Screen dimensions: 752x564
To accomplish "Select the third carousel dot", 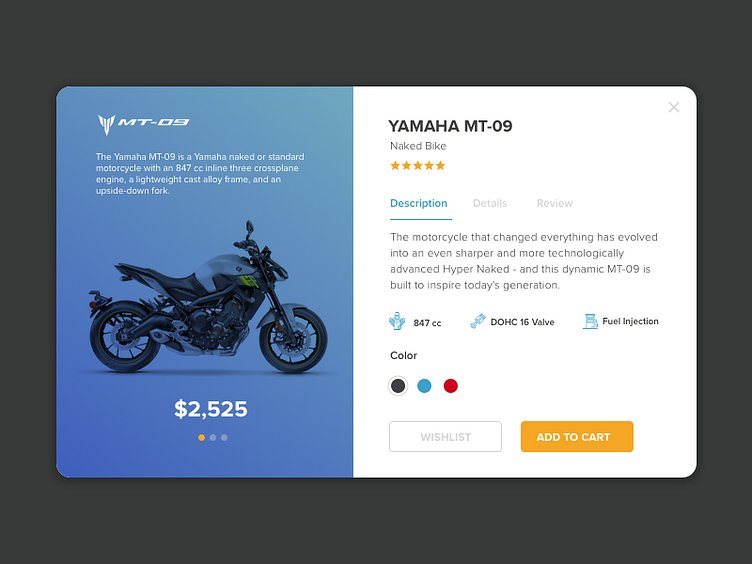I will coord(224,437).
